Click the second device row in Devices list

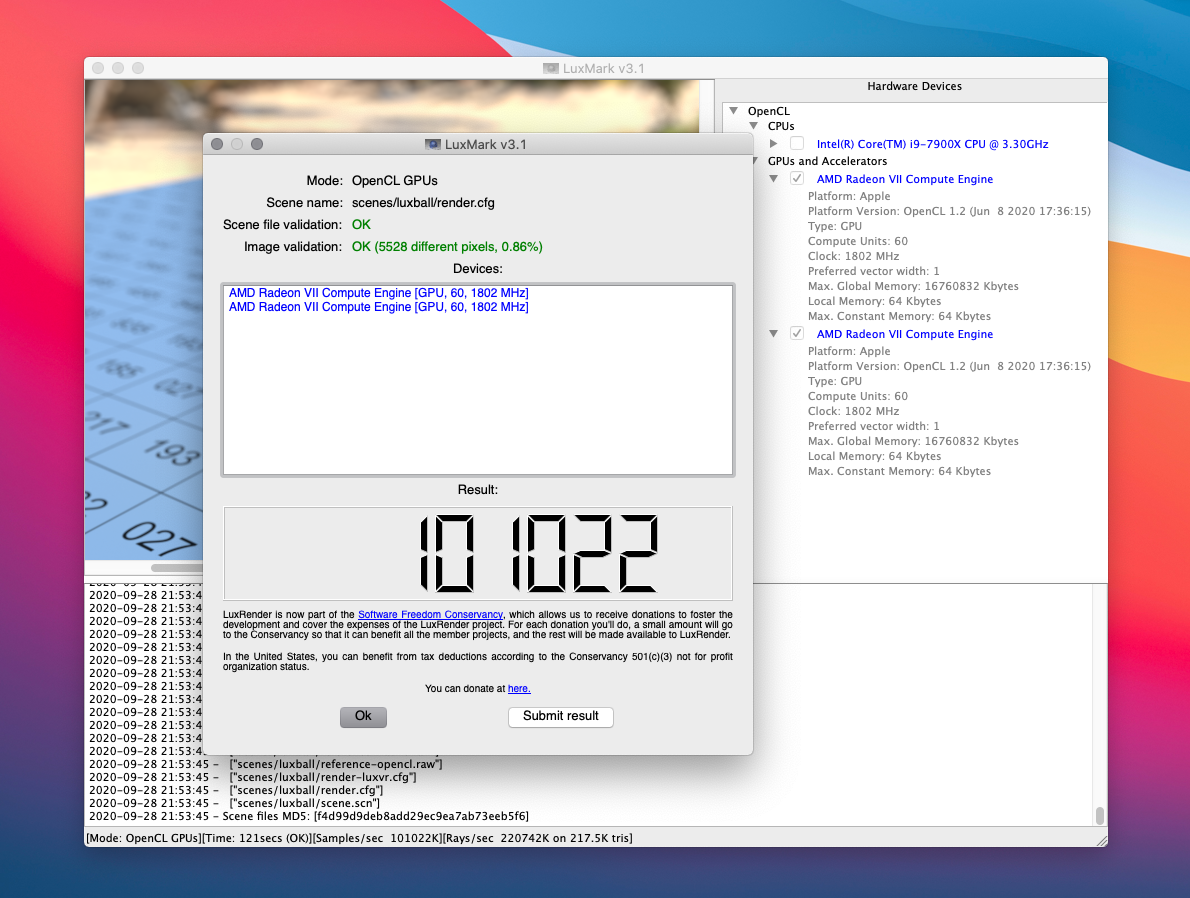pos(379,307)
